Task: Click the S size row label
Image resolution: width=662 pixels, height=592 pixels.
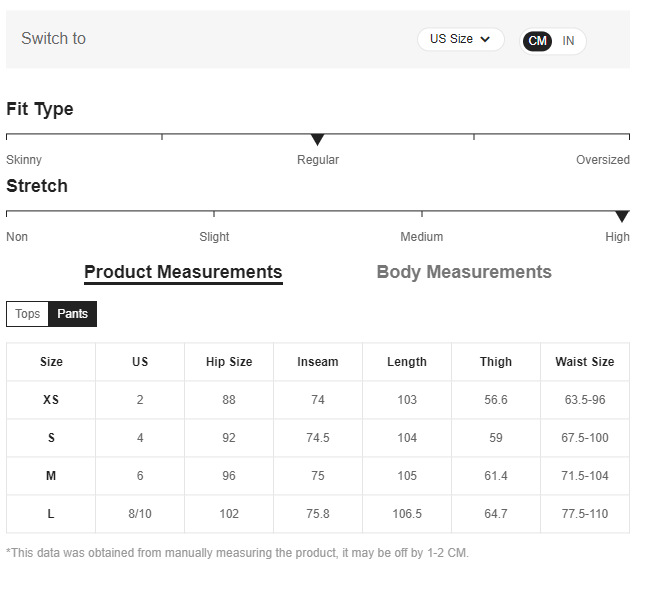Action: tap(51, 438)
